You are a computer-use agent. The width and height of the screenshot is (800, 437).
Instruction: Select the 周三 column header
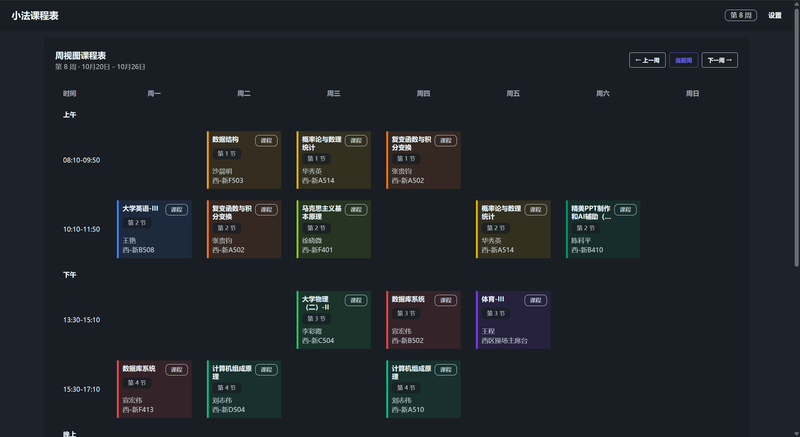coord(334,93)
